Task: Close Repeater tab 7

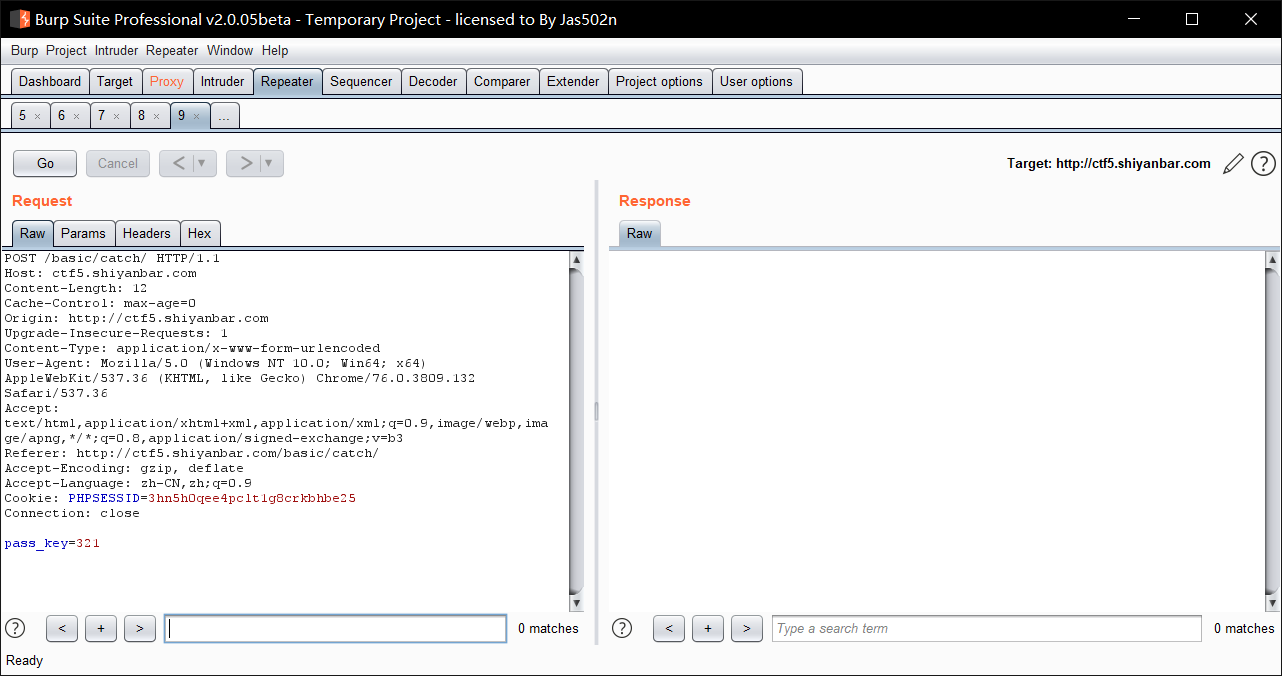Action: (116, 117)
